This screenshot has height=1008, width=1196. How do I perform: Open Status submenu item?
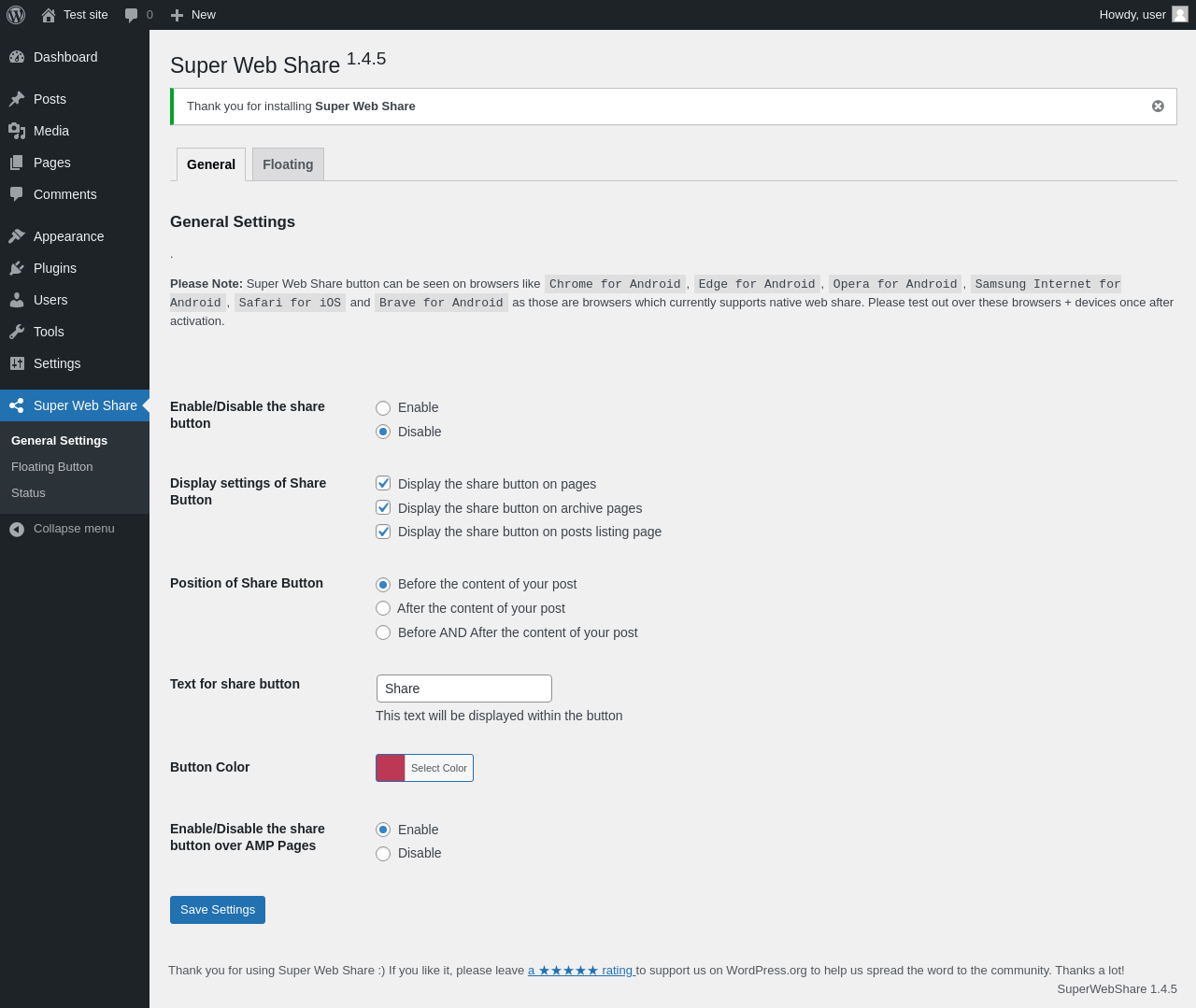(x=28, y=493)
